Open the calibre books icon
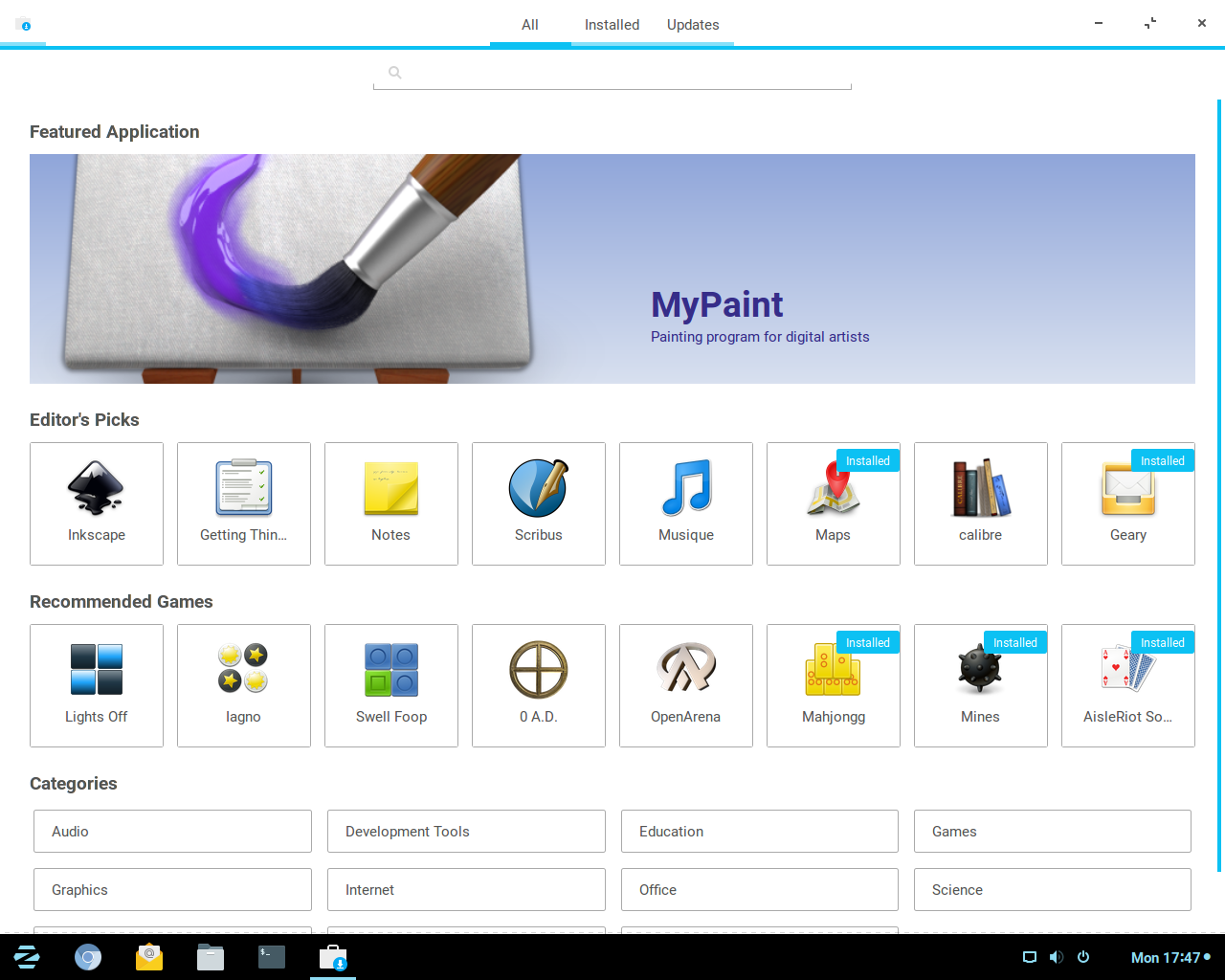Screen dimensions: 1225x980 click(x=981, y=488)
